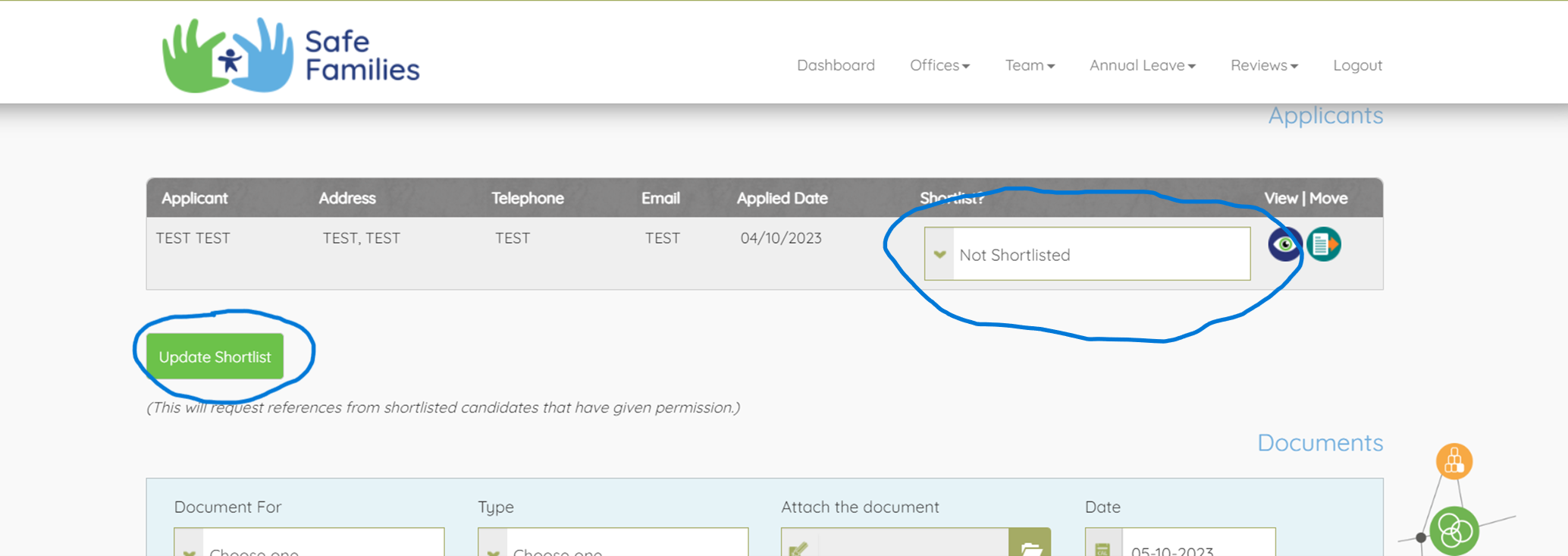Click the calendar icon beside the date
1568x556 pixels.
1103,548
